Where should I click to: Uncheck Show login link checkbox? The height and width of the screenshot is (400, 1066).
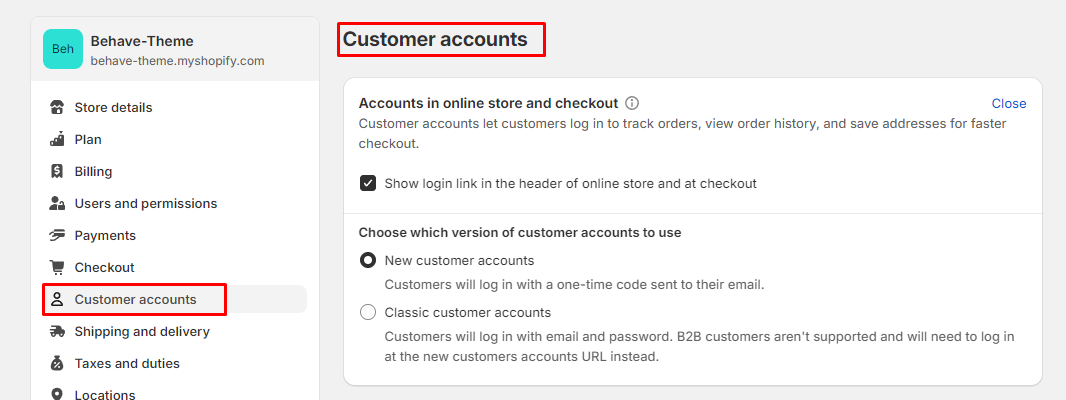tap(368, 184)
